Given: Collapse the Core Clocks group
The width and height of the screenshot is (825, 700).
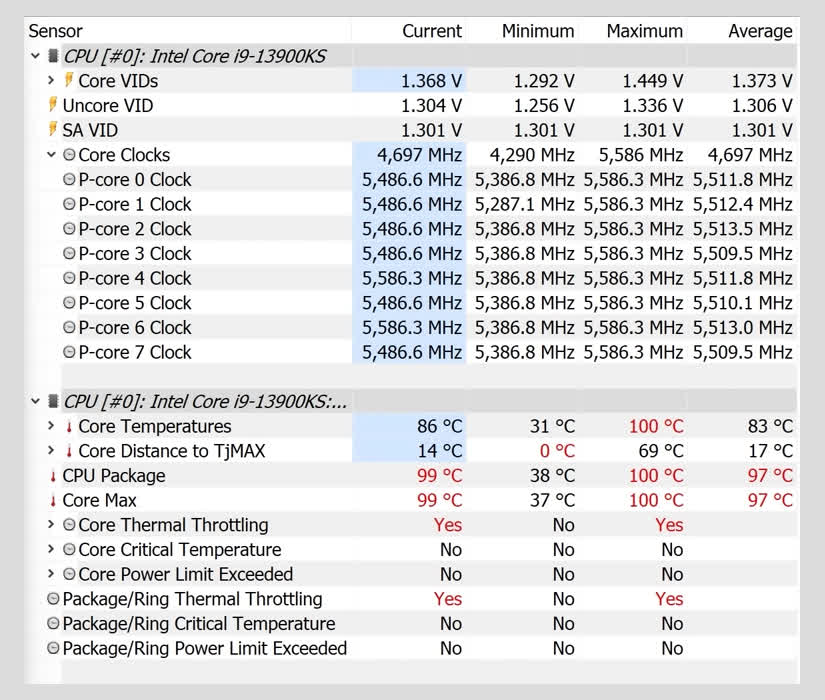Looking at the screenshot, I should (x=52, y=155).
